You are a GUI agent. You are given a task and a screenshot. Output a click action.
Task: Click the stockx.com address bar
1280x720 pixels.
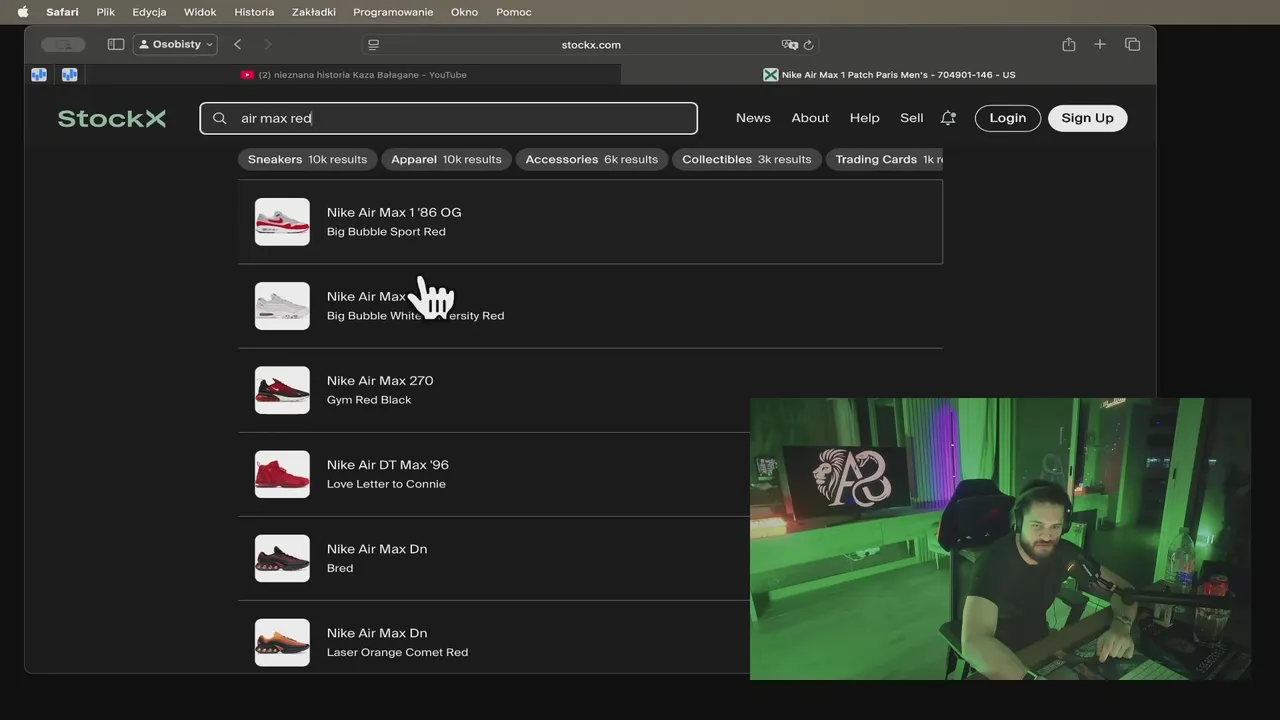pyautogui.click(x=591, y=44)
